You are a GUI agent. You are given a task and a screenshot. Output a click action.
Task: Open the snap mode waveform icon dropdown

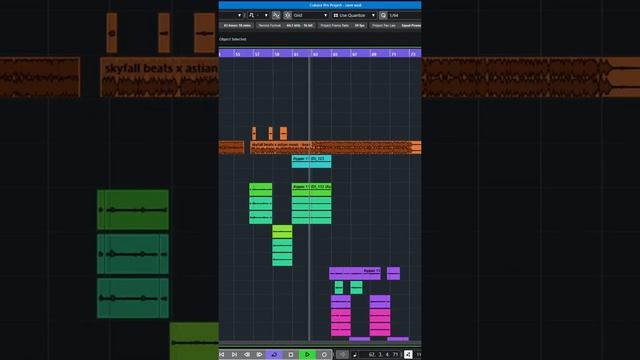(258, 16)
